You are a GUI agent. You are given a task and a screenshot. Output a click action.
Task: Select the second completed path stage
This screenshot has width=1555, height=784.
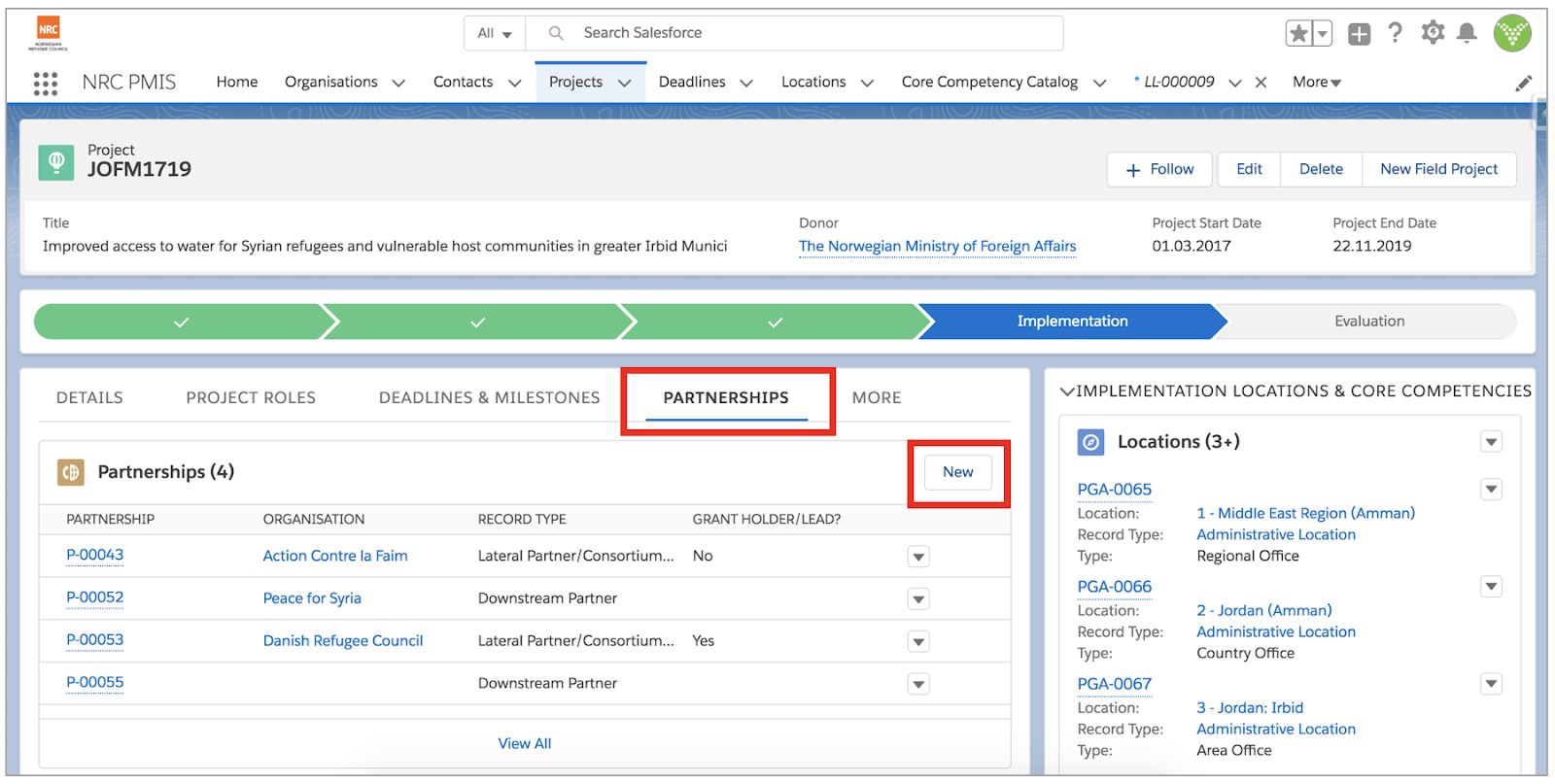[478, 322]
